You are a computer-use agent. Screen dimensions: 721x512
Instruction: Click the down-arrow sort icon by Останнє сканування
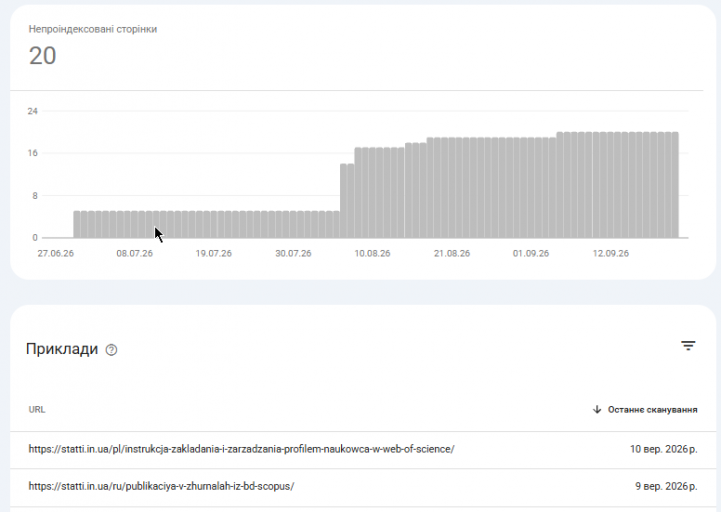(597, 409)
